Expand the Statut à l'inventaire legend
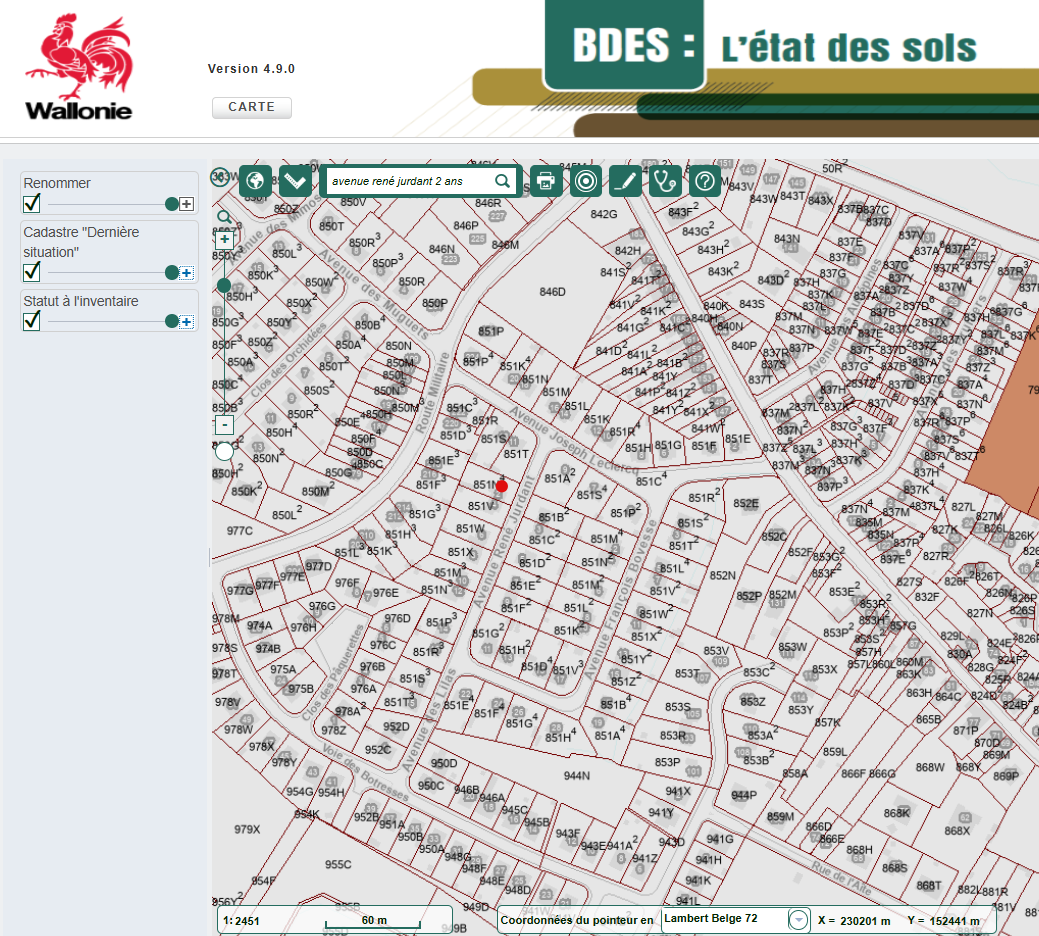This screenshot has height=936, width=1039. [x=186, y=321]
